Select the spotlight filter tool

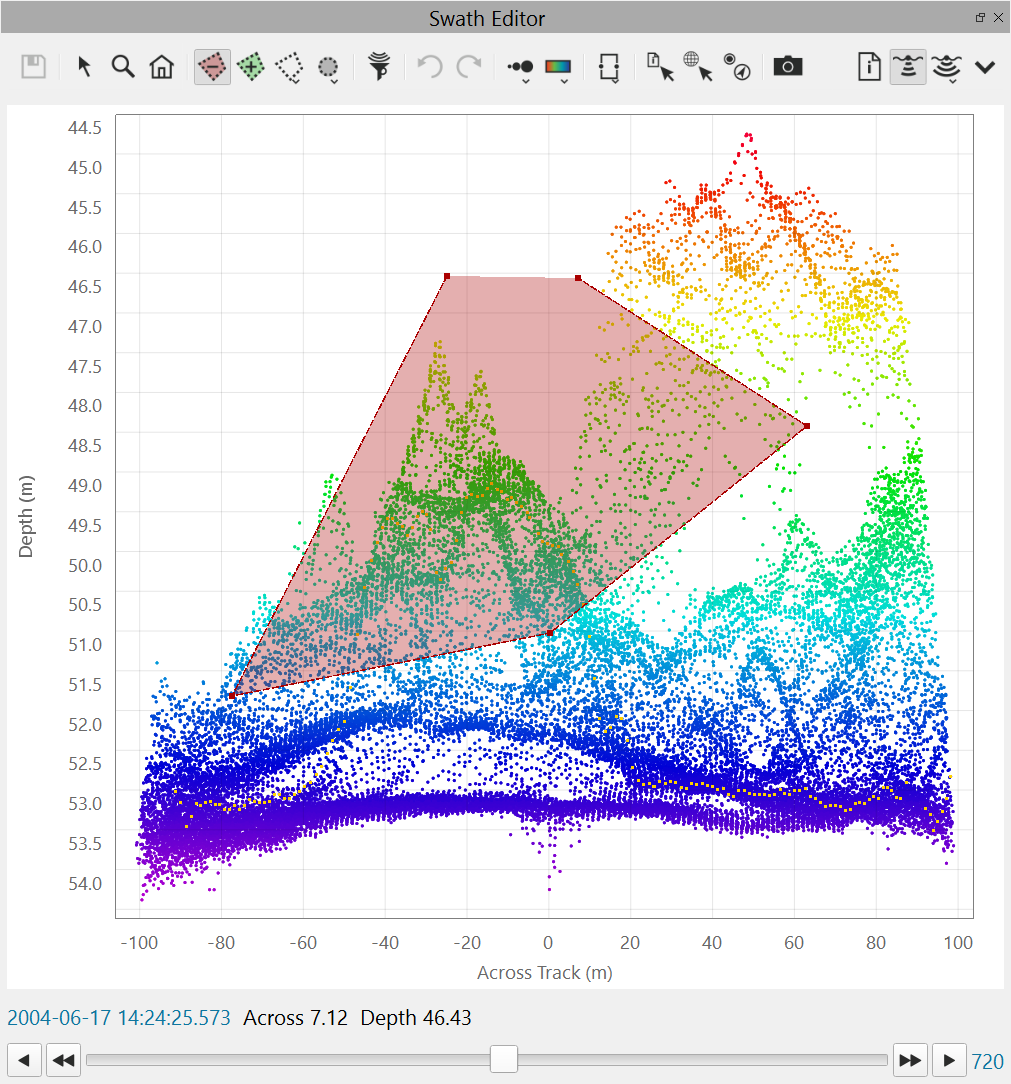379,66
